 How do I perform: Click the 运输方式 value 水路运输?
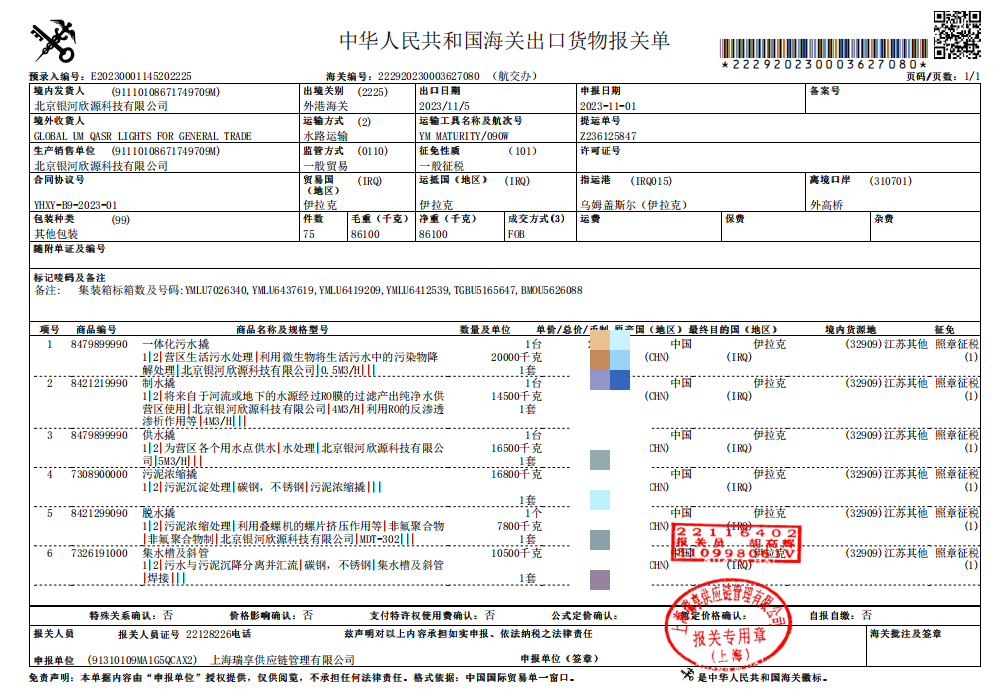pyautogui.click(x=325, y=136)
